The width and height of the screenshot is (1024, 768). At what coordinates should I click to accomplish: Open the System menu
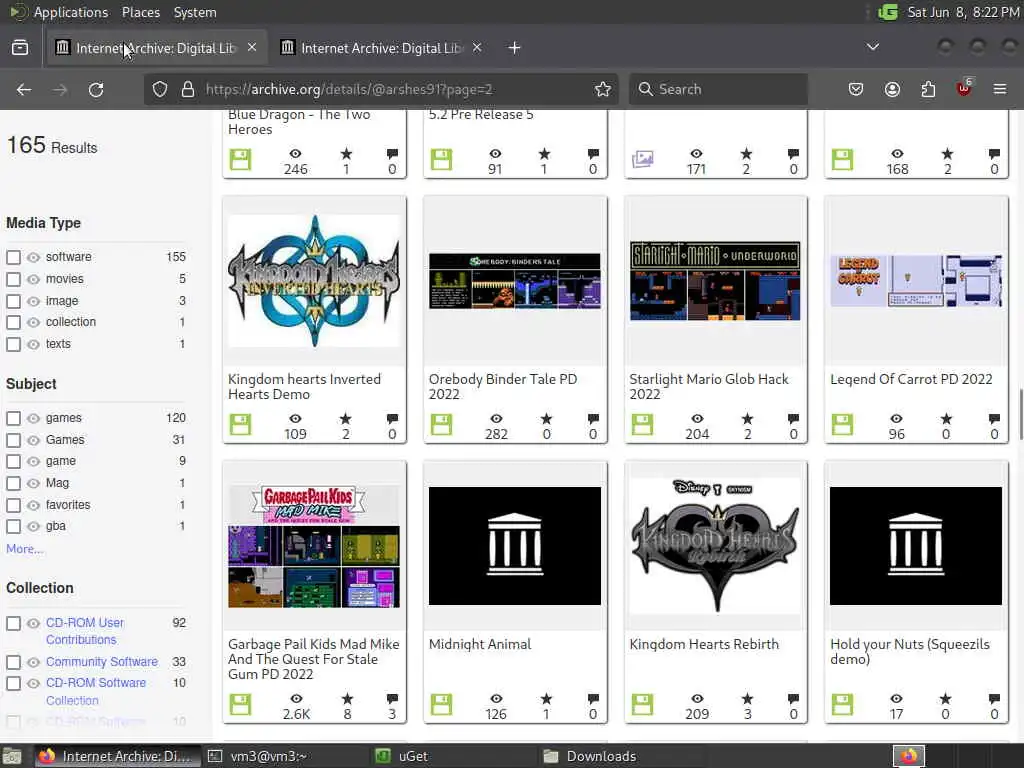coord(195,12)
